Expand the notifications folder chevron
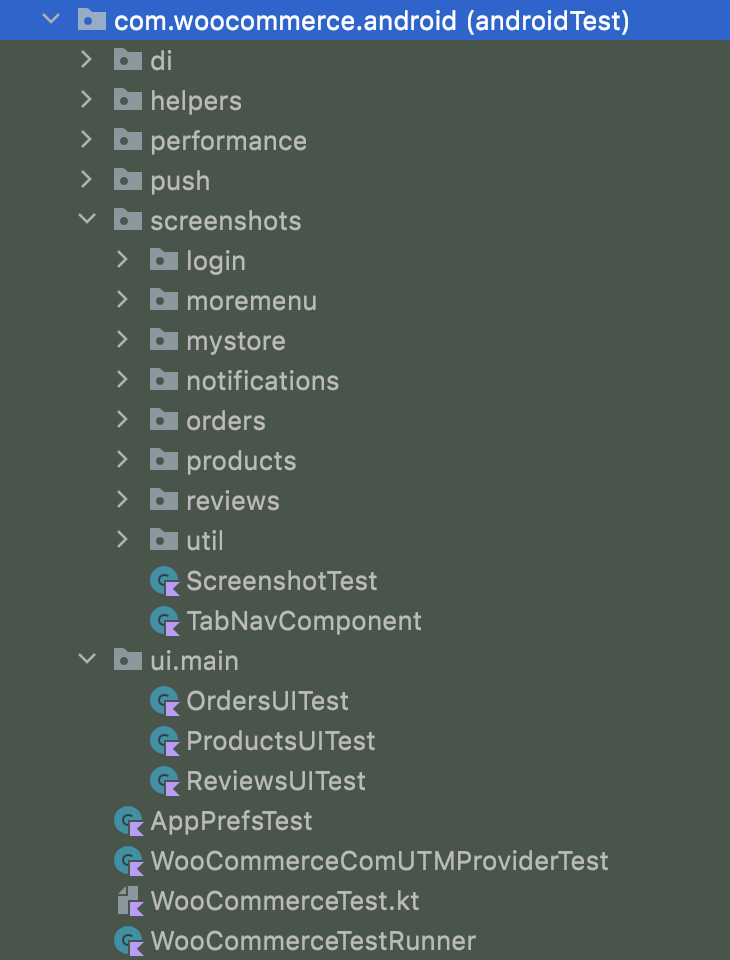The width and height of the screenshot is (730, 960). (x=122, y=380)
